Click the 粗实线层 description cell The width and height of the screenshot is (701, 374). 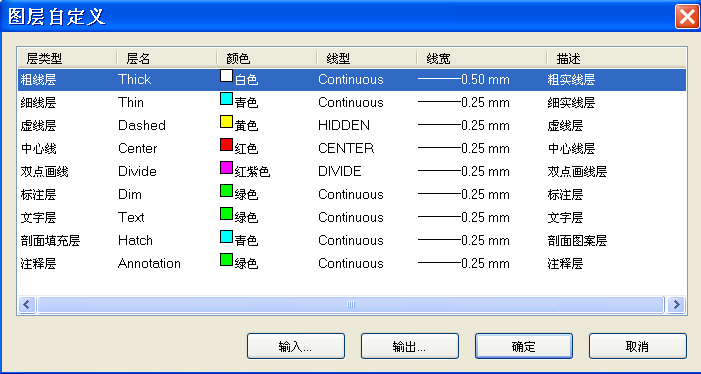(571, 80)
